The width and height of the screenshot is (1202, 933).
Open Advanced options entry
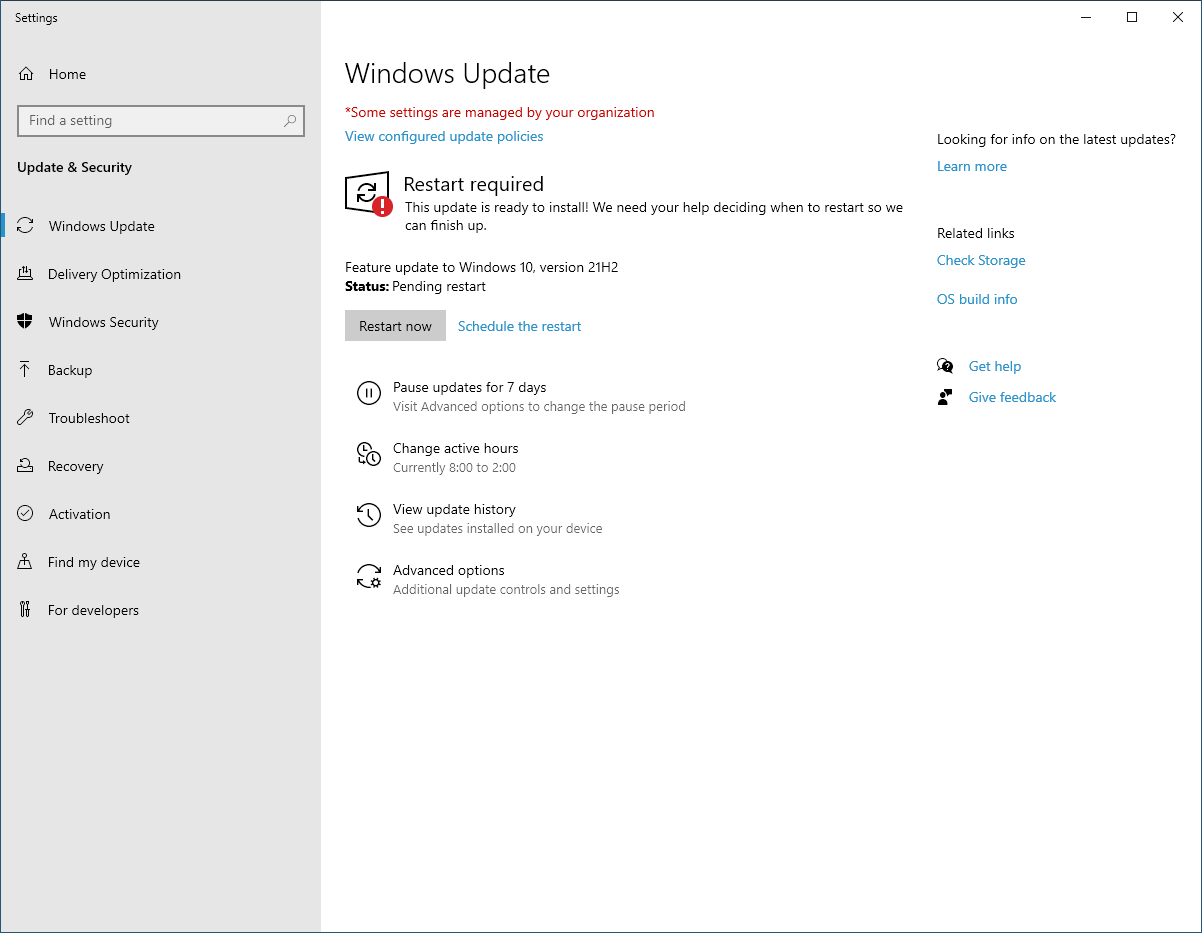click(x=488, y=579)
